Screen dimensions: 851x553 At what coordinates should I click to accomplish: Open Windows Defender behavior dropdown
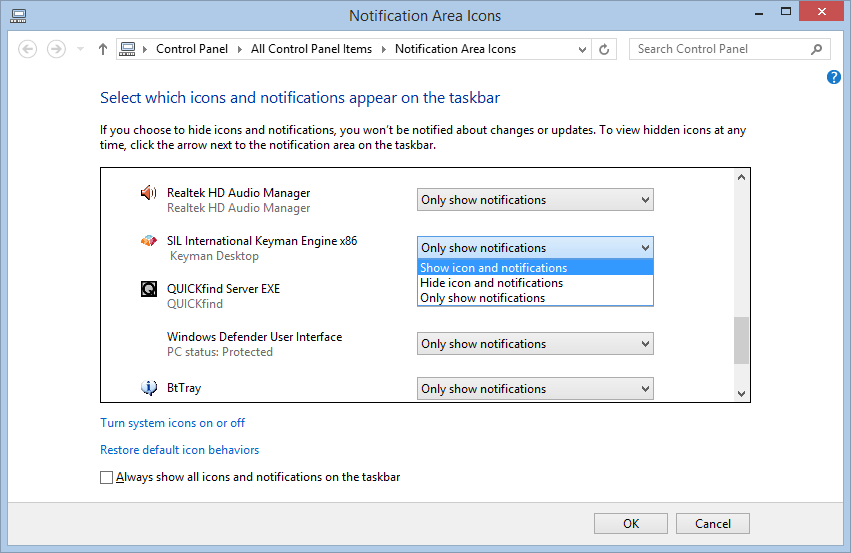click(x=535, y=344)
